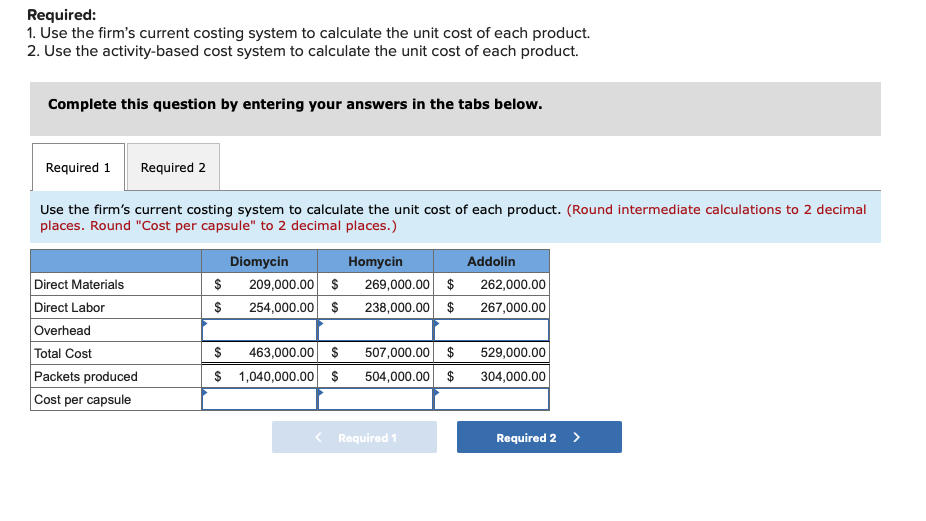Image resolution: width=926 pixels, height=521 pixels.
Task: Click the 269,000.00 Homycin materials value
Action: pos(397,285)
